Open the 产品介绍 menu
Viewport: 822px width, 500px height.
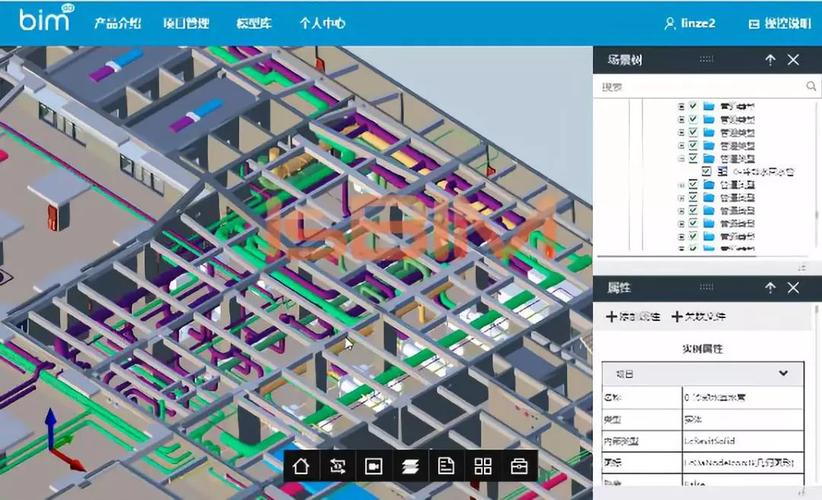coord(117,24)
